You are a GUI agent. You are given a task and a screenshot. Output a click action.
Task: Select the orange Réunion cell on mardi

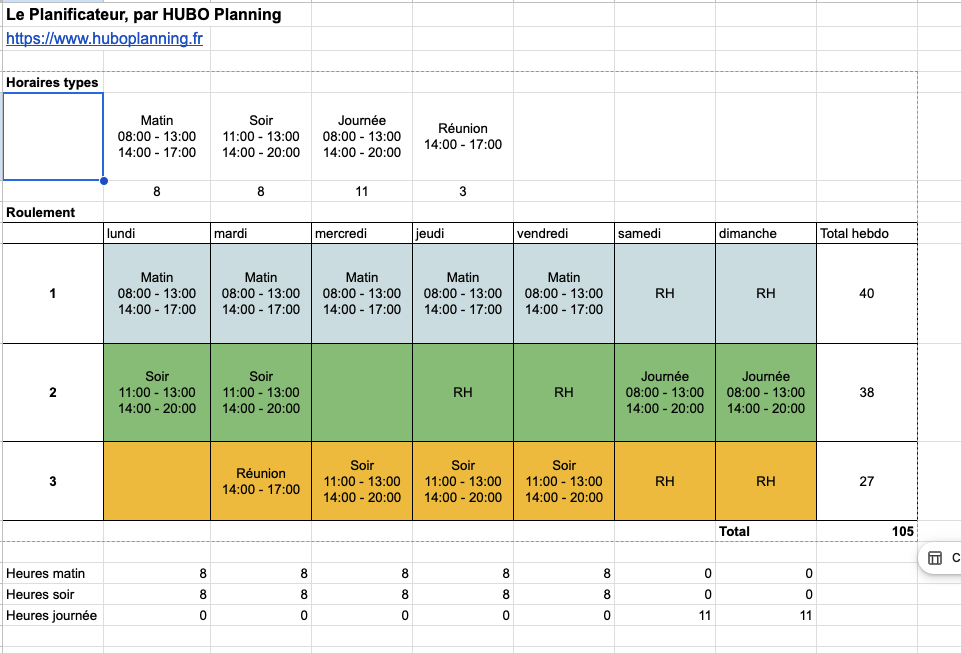click(261, 481)
